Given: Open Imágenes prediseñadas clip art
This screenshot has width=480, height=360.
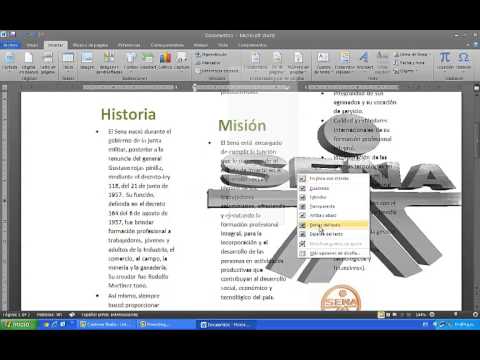Looking at the screenshot, I should coord(109,63).
